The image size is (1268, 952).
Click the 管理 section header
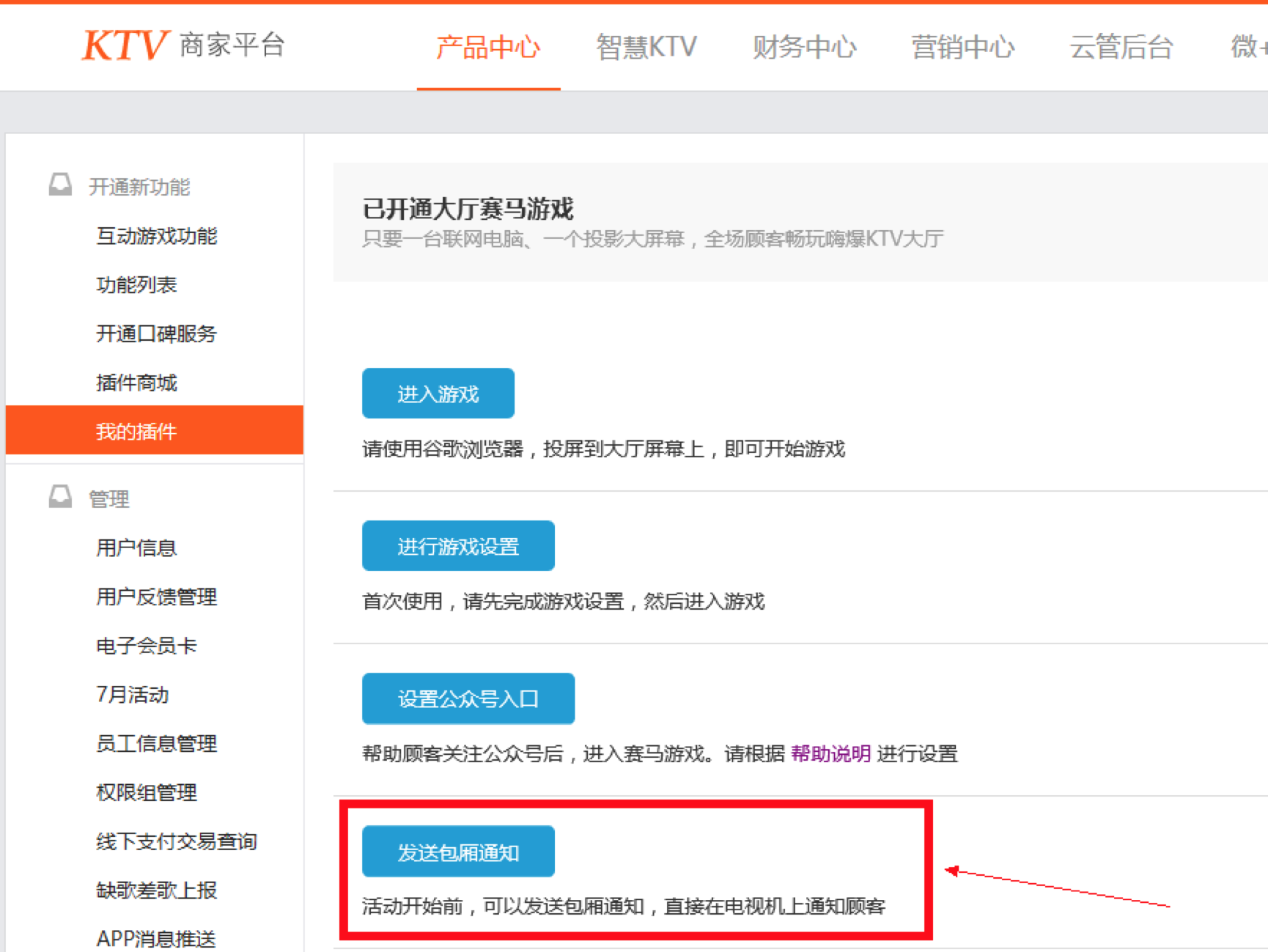pos(109,499)
